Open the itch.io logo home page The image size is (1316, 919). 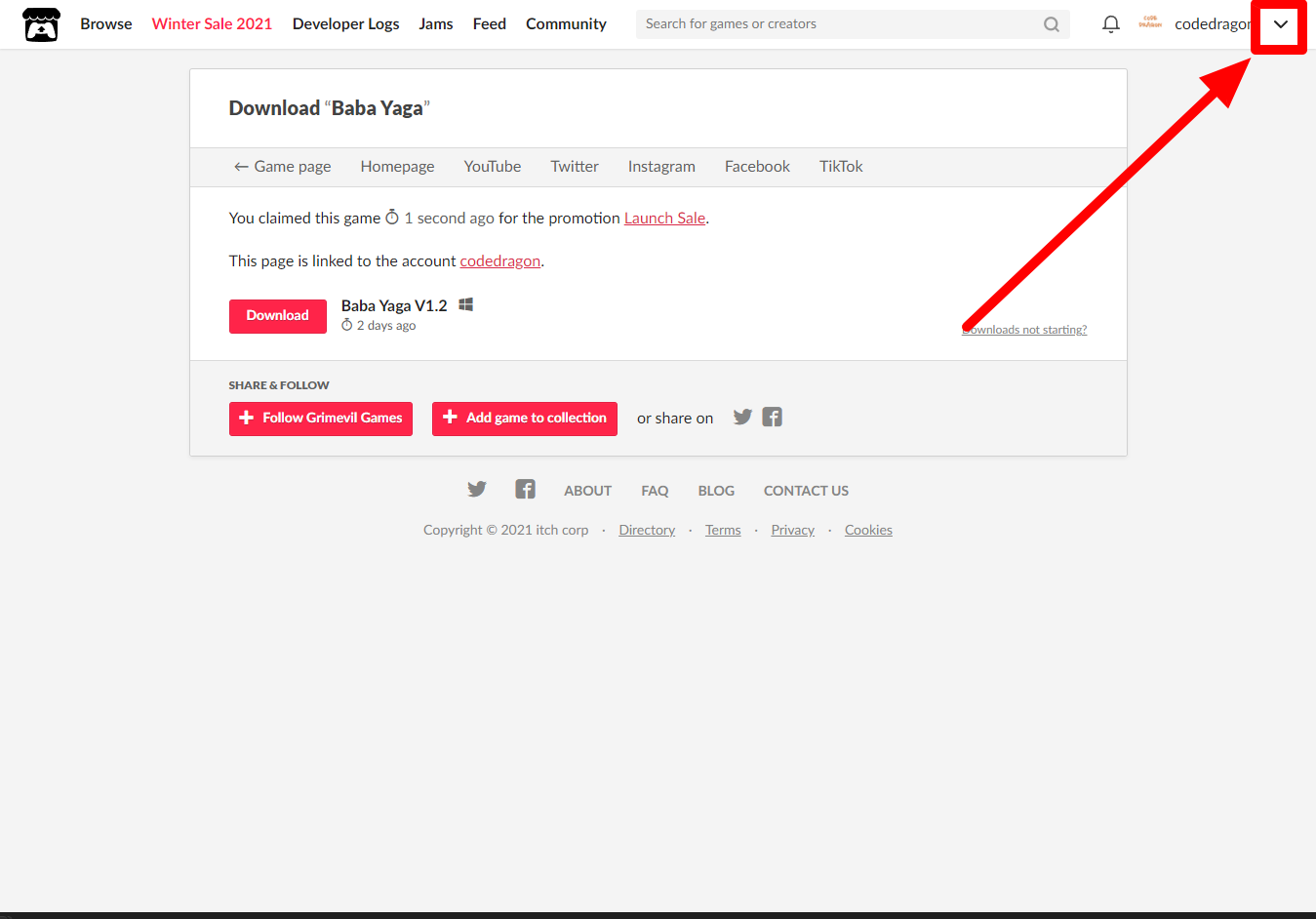click(41, 24)
